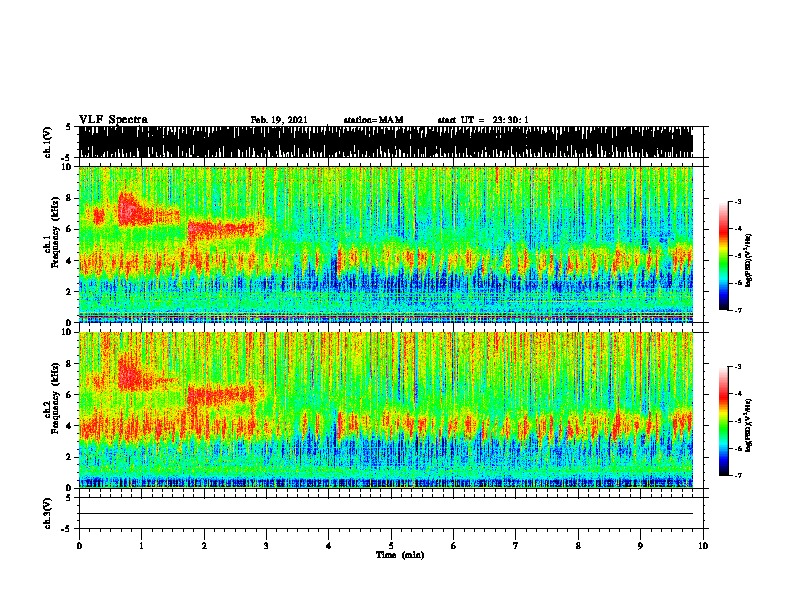Click the "station=MAM" header label
The width and height of the screenshot is (792, 612).
[x=373, y=120]
